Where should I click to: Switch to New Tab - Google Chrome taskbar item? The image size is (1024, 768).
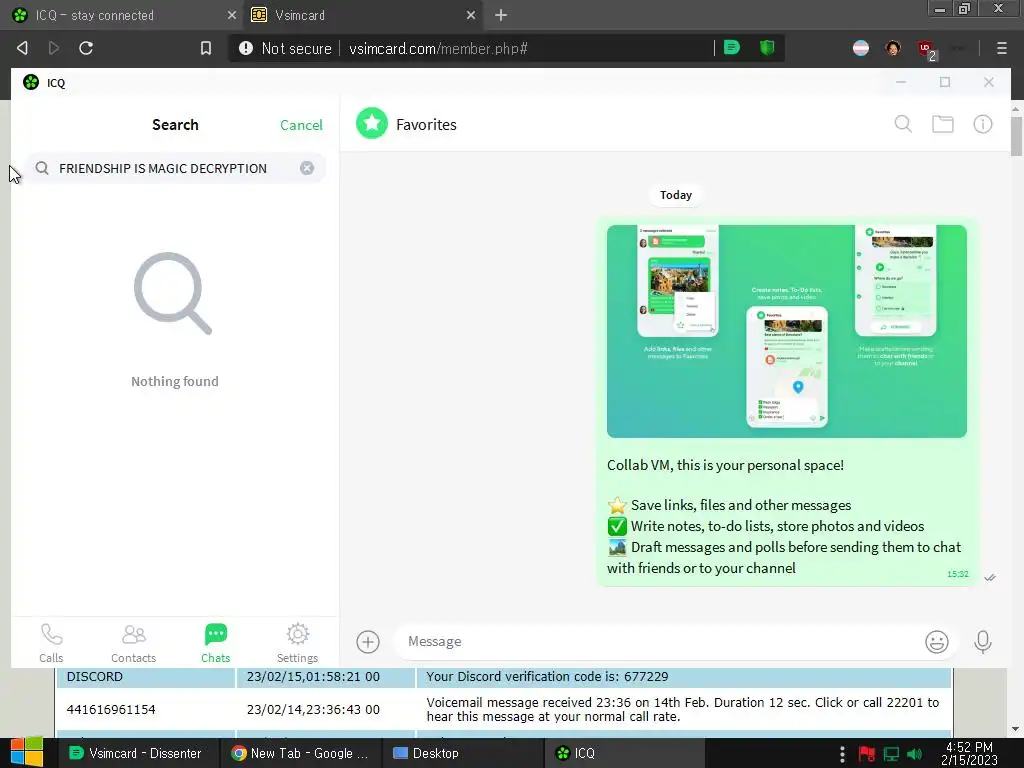(x=299, y=753)
